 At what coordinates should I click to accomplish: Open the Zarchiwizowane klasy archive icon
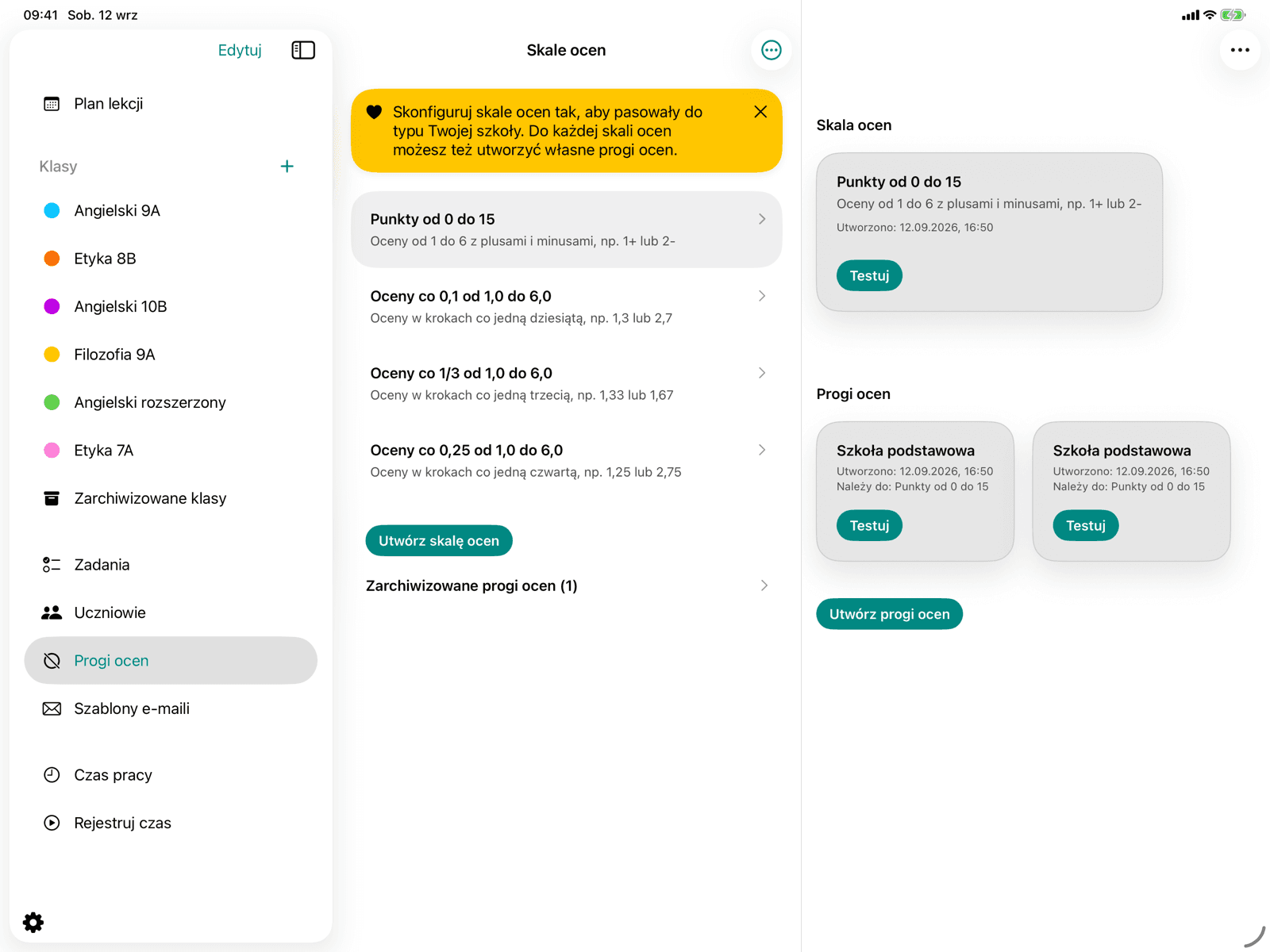pos(52,498)
